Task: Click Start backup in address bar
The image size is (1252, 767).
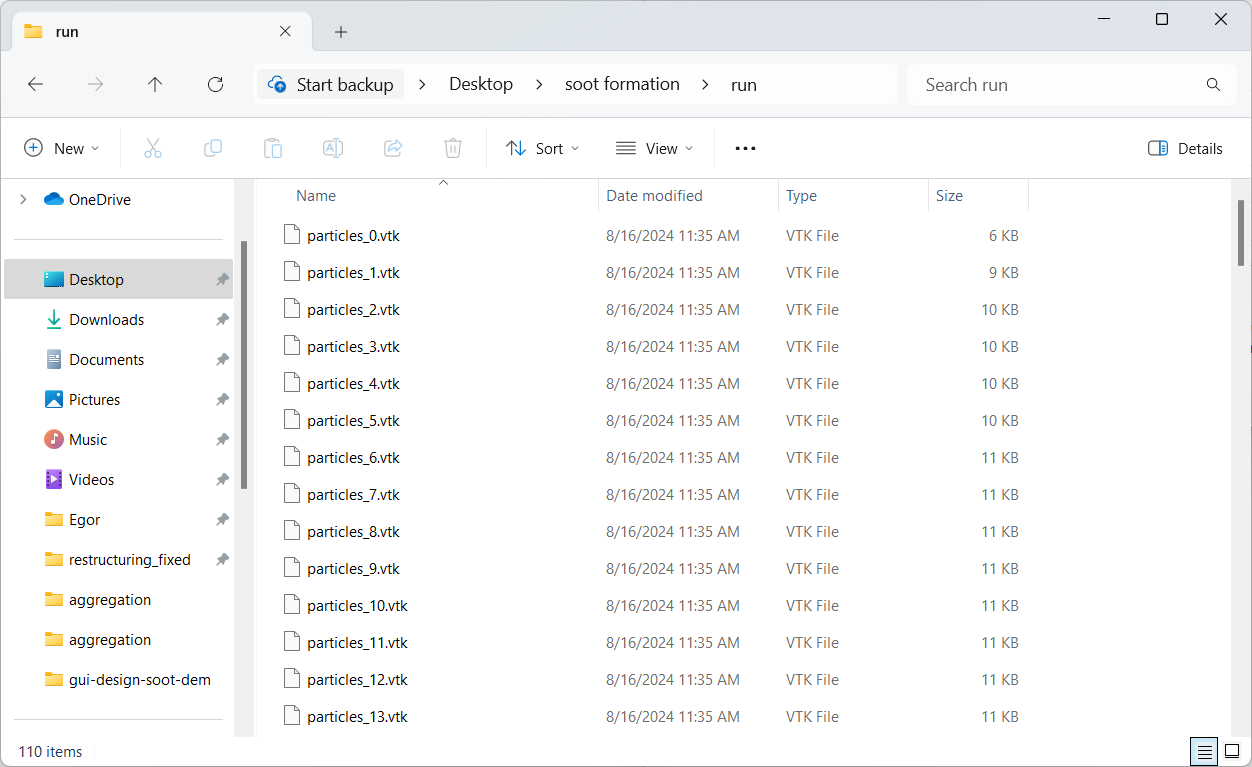Action: pyautogui.click(x=332, y=85)
